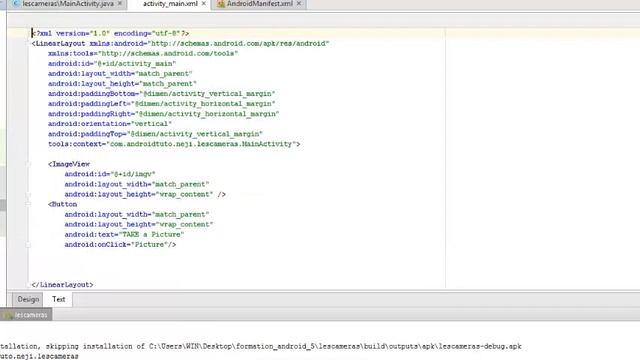Click the lescameras run configuration icon
The image size is (640, 360).
8,315
